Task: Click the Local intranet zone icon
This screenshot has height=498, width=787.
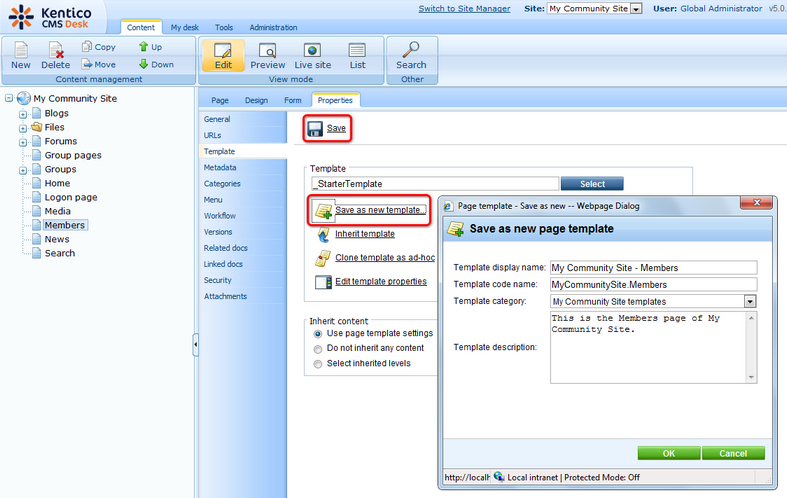Action: click(x=498, y=476)
